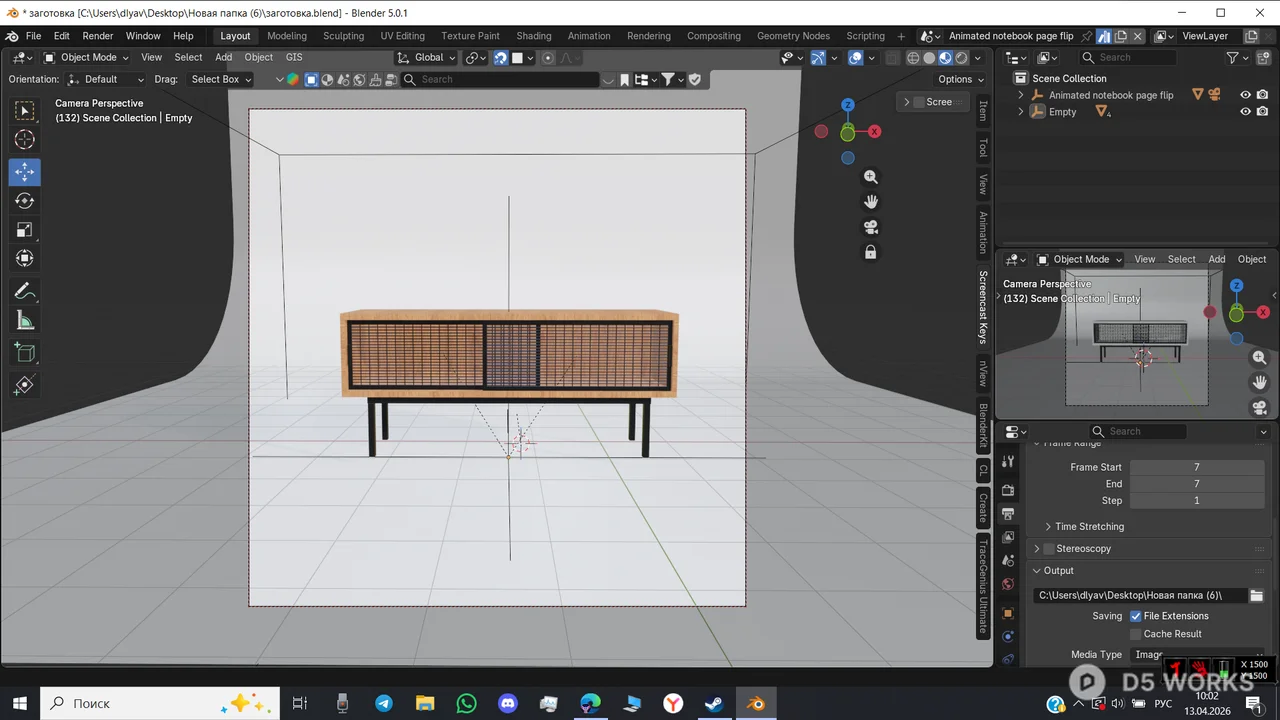The height and width of the screenshot is (720, 1280).
Task: Choose the Transform tool
Action: pos(25,259)
